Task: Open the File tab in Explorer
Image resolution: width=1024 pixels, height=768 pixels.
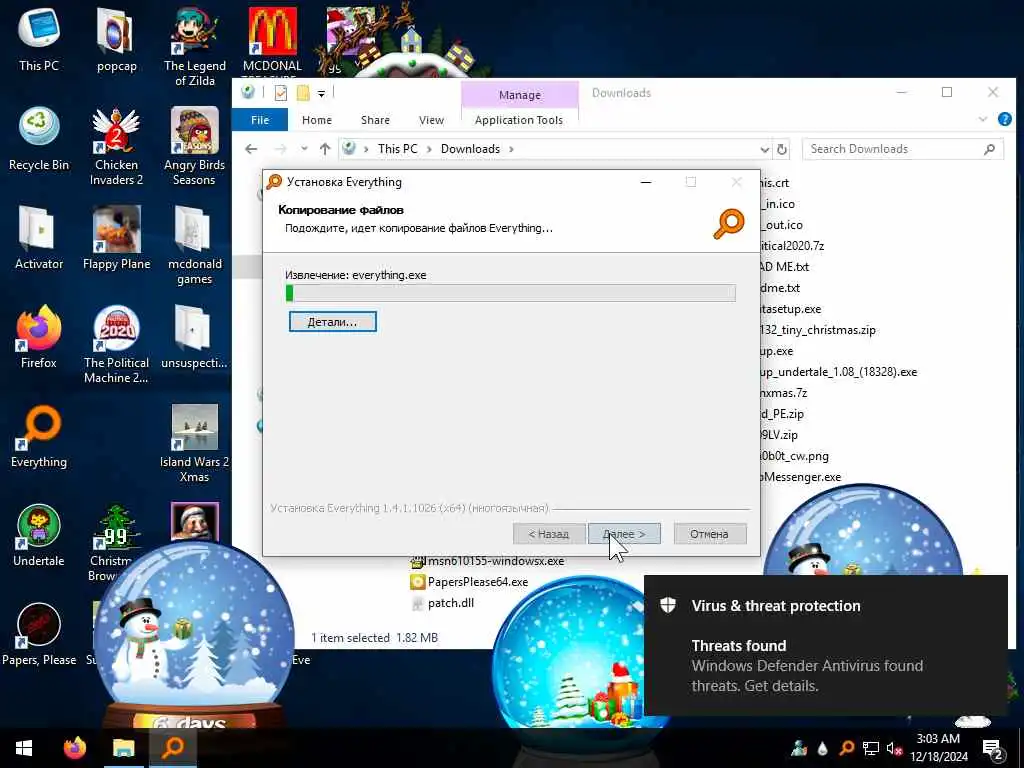Action: coord(260,120)
